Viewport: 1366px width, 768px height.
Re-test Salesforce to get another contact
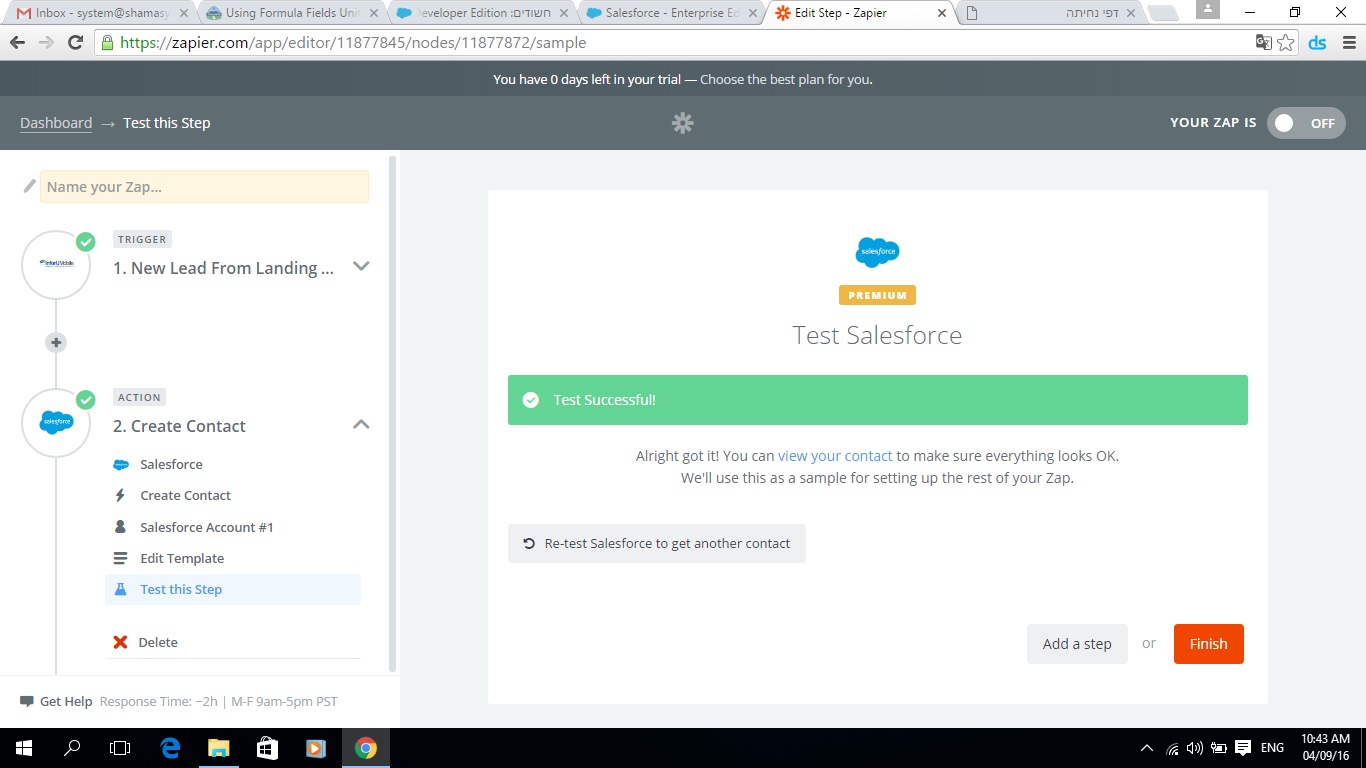click(x=656, y=543)
